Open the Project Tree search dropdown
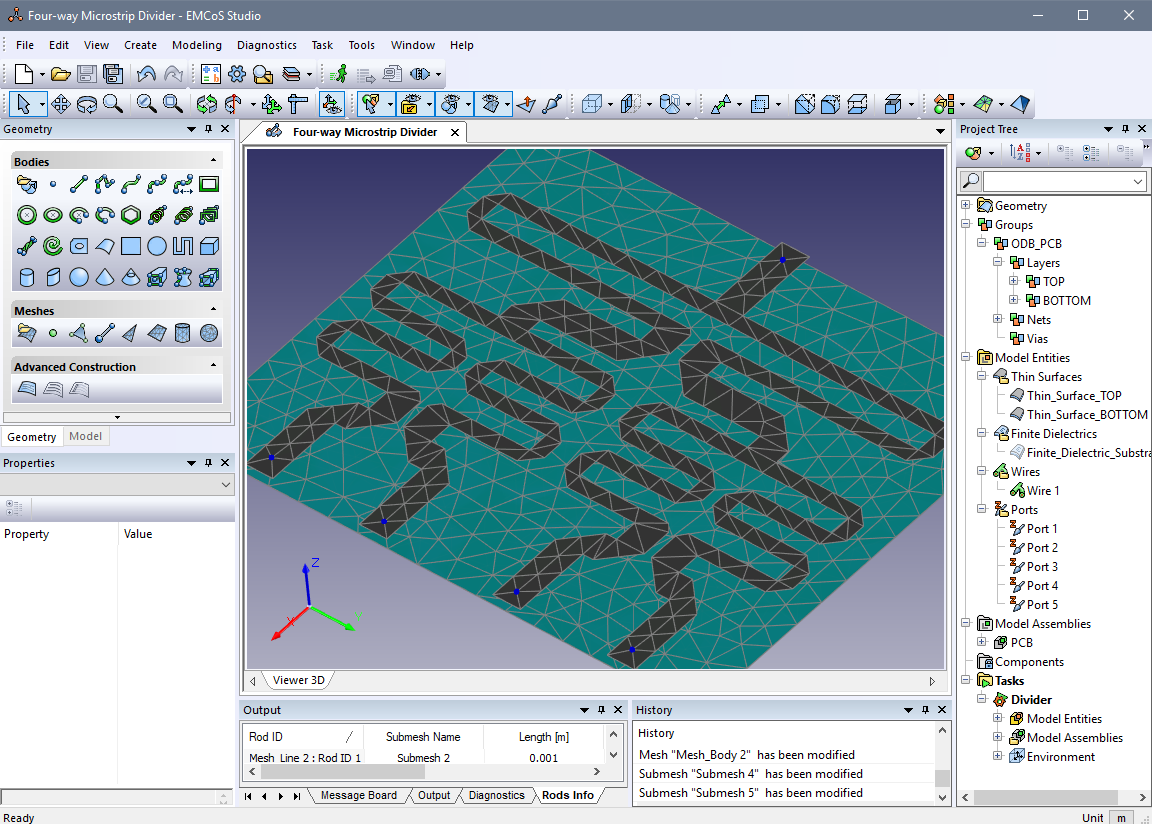Screen dimensions: 1152x824 (x=1138, y=181)
